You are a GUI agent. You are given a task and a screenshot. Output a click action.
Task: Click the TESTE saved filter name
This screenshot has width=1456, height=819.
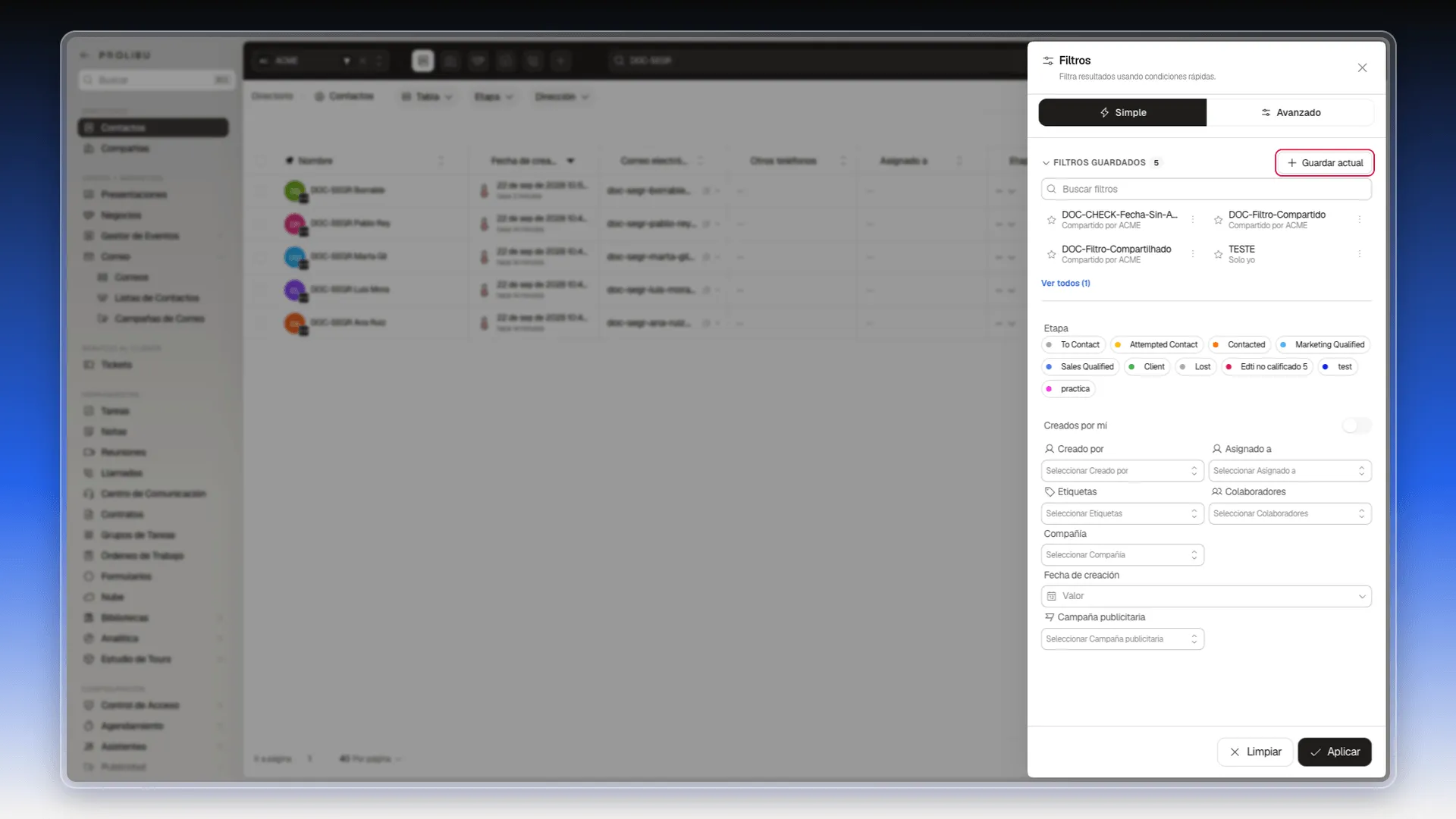[x=1241, y=249]
